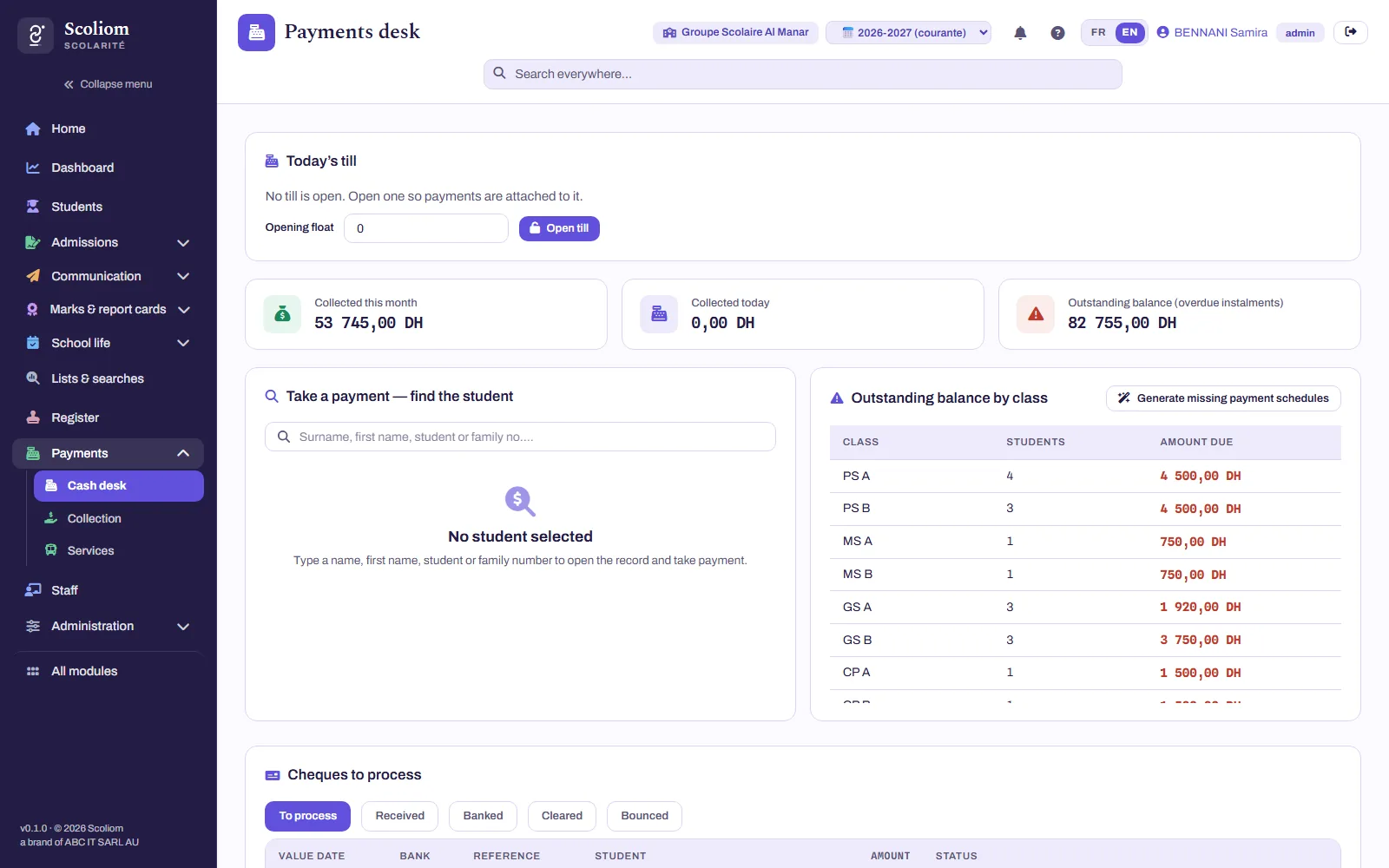Click the Lists & searches icon
Image resolution: width=1389 pixels, height=868 pixels.
[33, 378]
